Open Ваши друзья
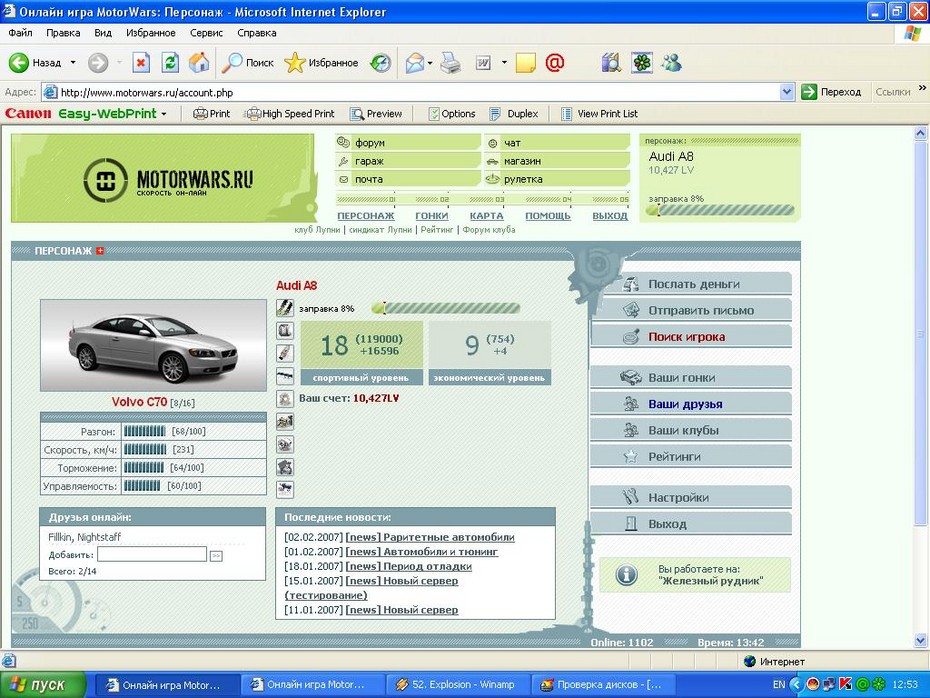 691,404
